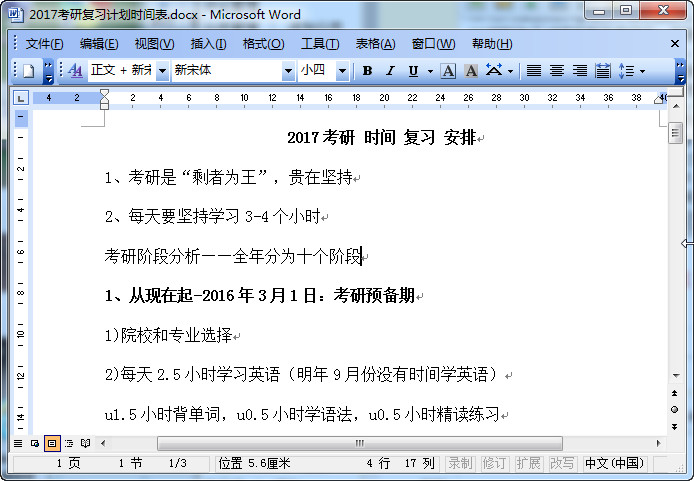694x481 pixels.
Task: Open the 帮助(H) menu
Action: tap(492, 44)
